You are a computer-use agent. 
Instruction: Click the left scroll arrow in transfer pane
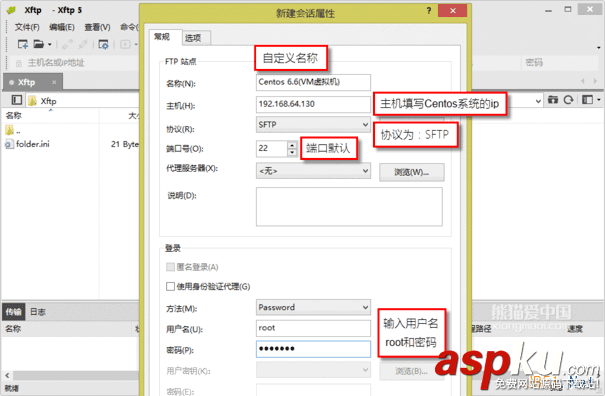[7, 375]
